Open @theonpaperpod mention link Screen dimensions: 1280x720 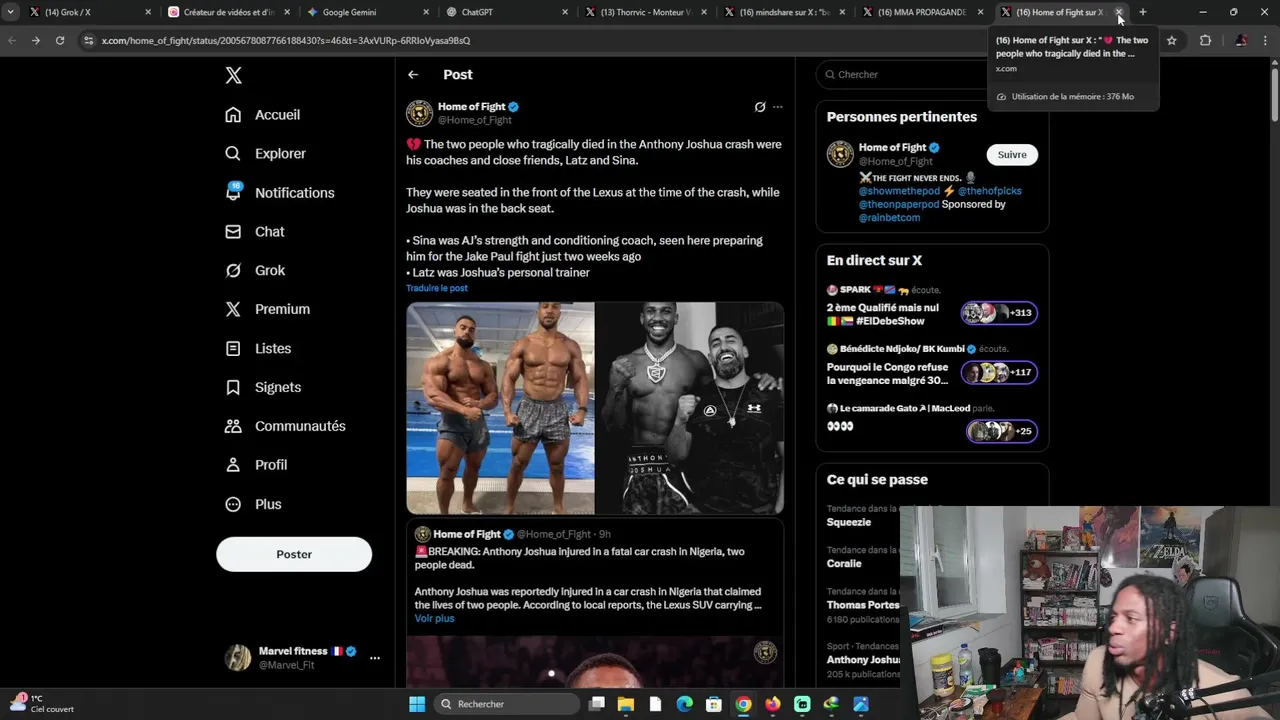(x=899, y=204)
